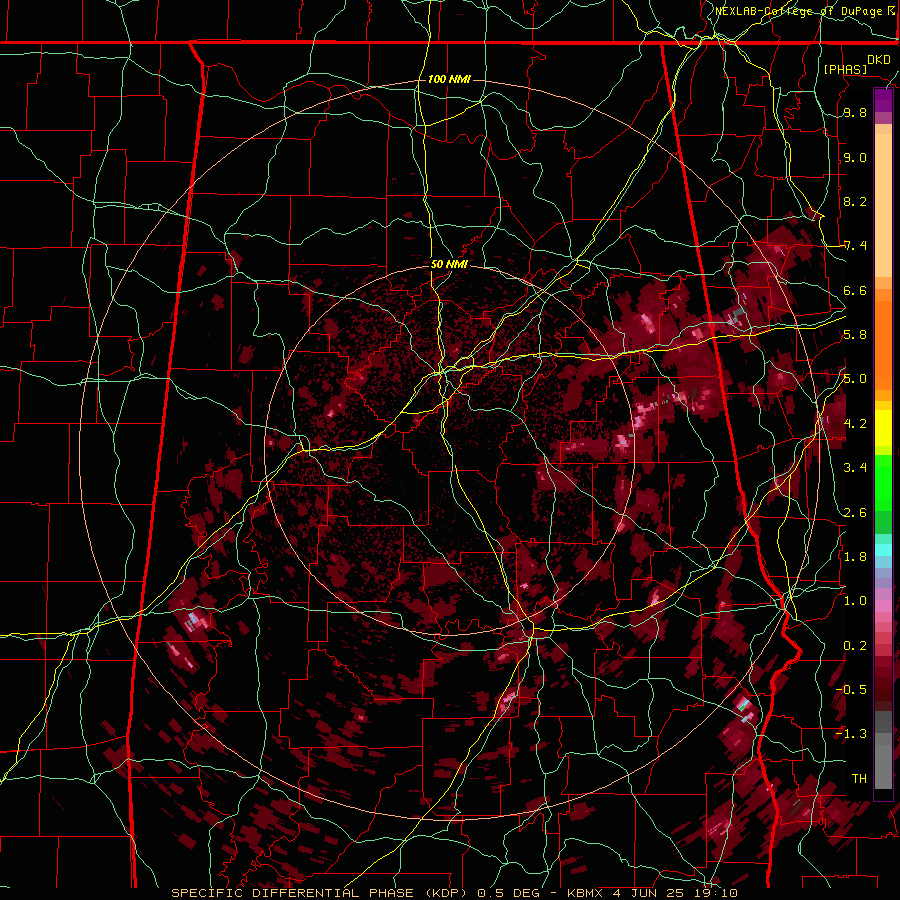The width and height of the screenshot is (900, 900).
Task: Click the 4.2 value on the scale
Action: 855,424
